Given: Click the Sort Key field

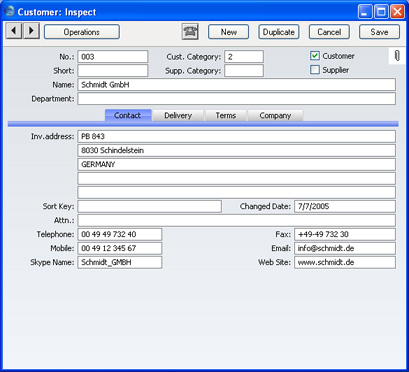Looking at the screenshot, I should pos(150,206).
